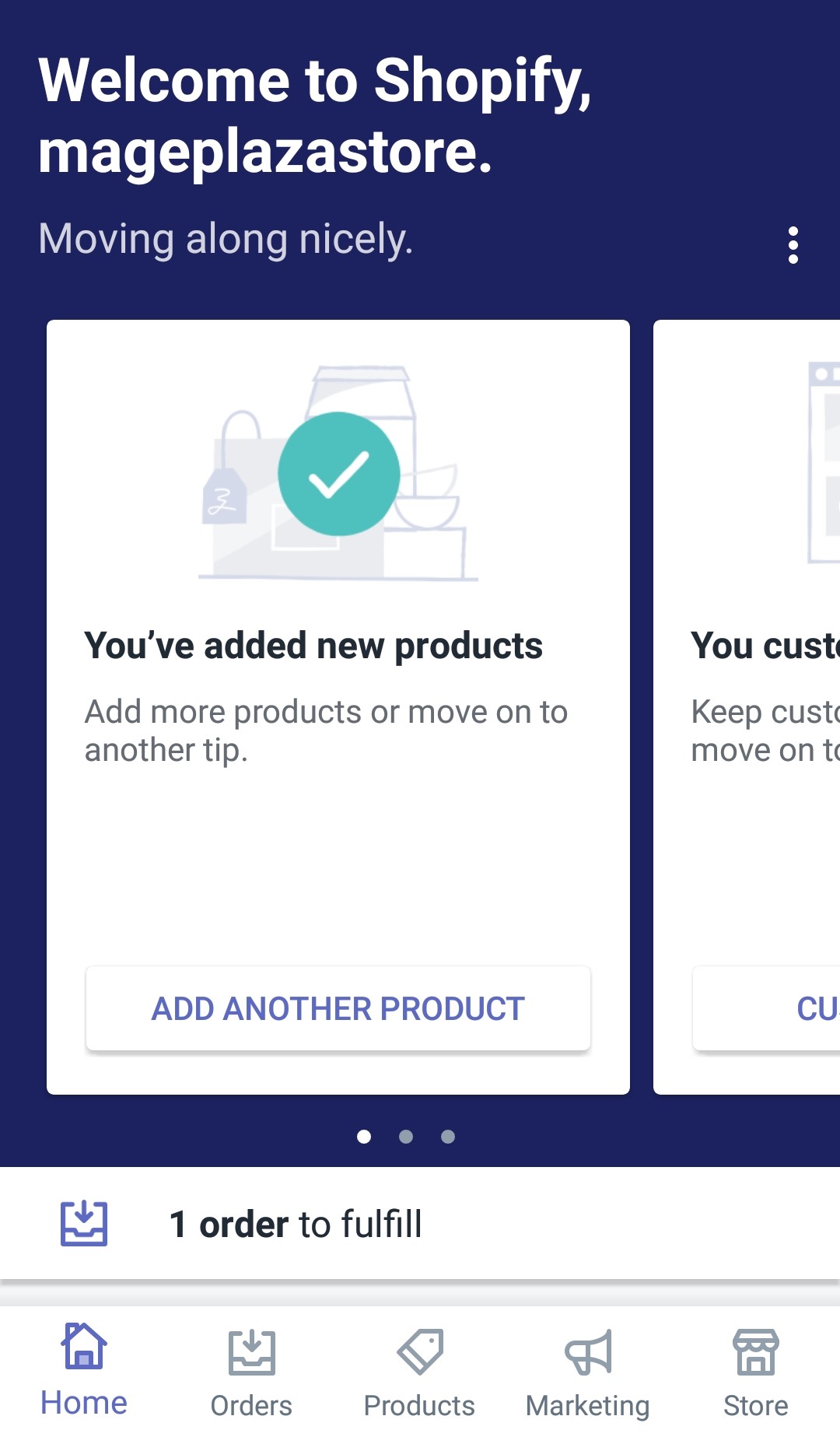The image size is (840, 1437).
Task: Select the second carousel page dot
Action: (405, 1137)
